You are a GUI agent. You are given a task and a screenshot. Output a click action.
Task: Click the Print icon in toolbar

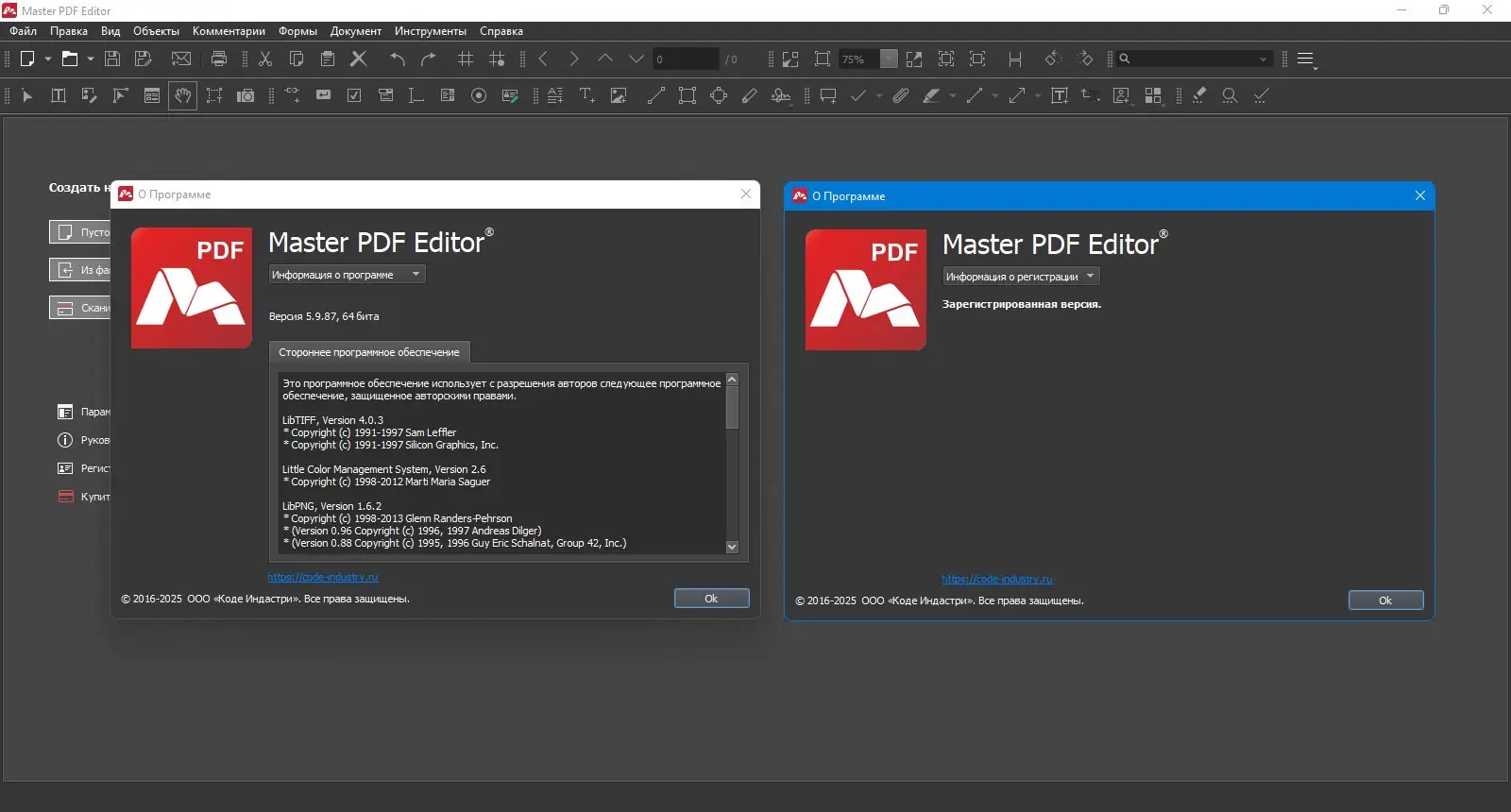(219, 59)
